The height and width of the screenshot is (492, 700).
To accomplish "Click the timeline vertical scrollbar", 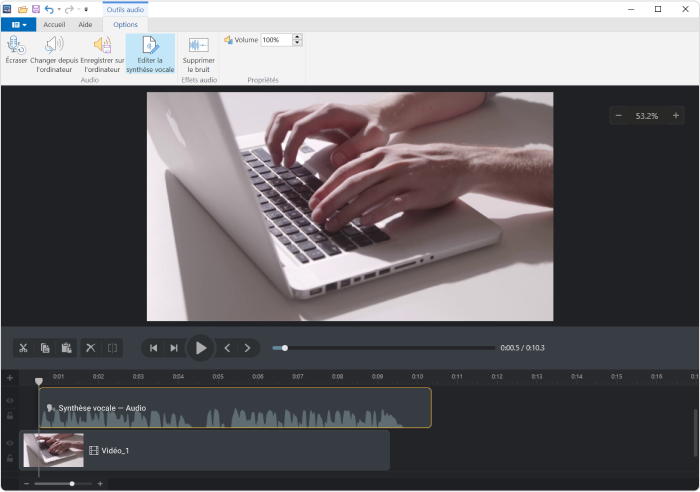I will (x=696, y=432).
